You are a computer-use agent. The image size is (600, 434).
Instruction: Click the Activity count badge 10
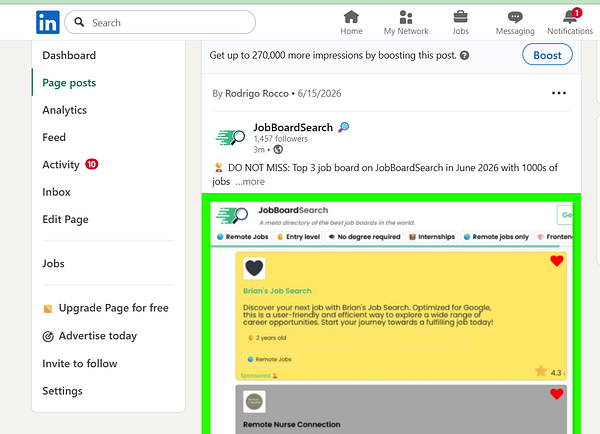(x=91, y=164)
